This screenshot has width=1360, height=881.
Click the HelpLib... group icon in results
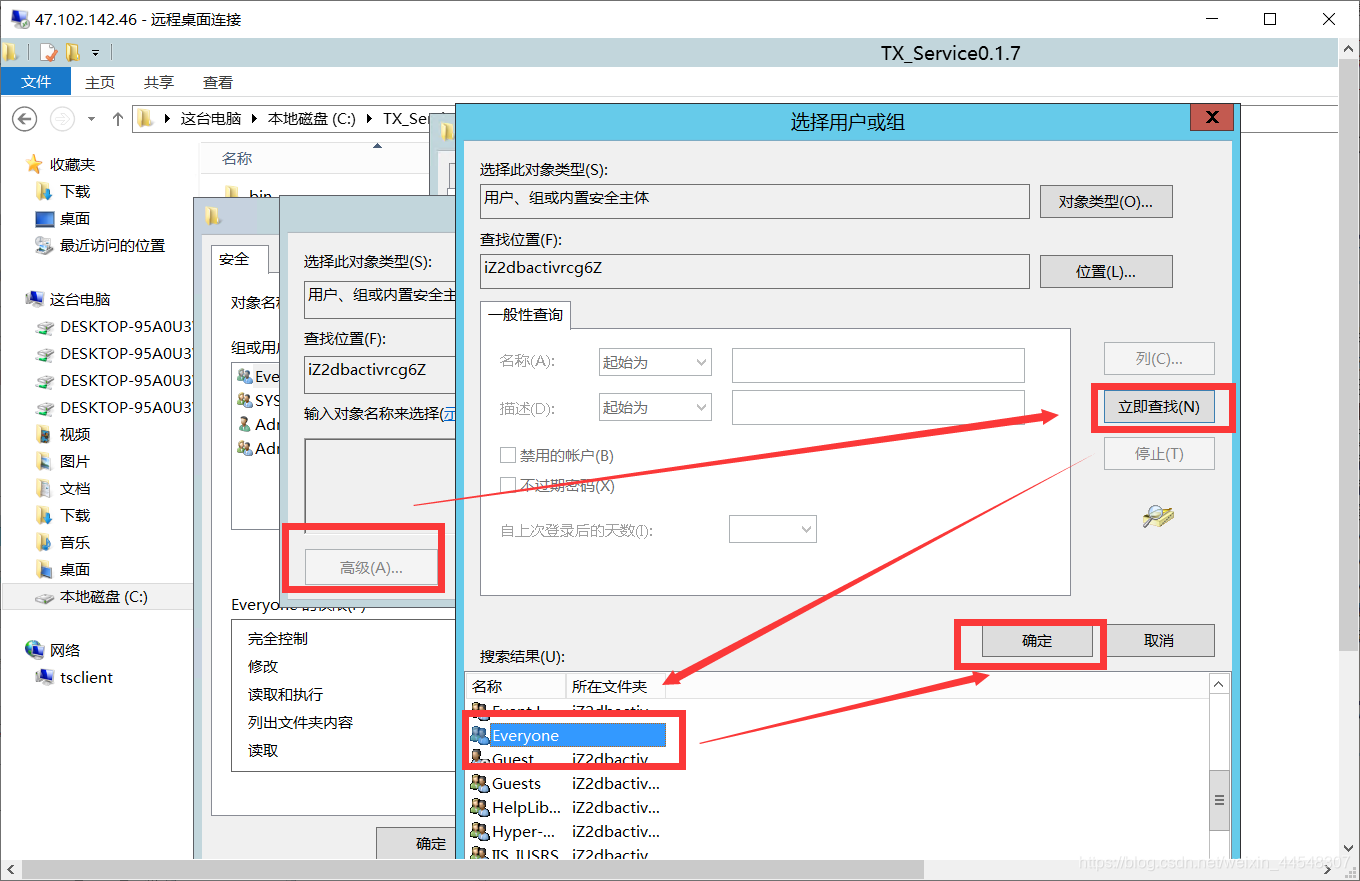point(479,807)
